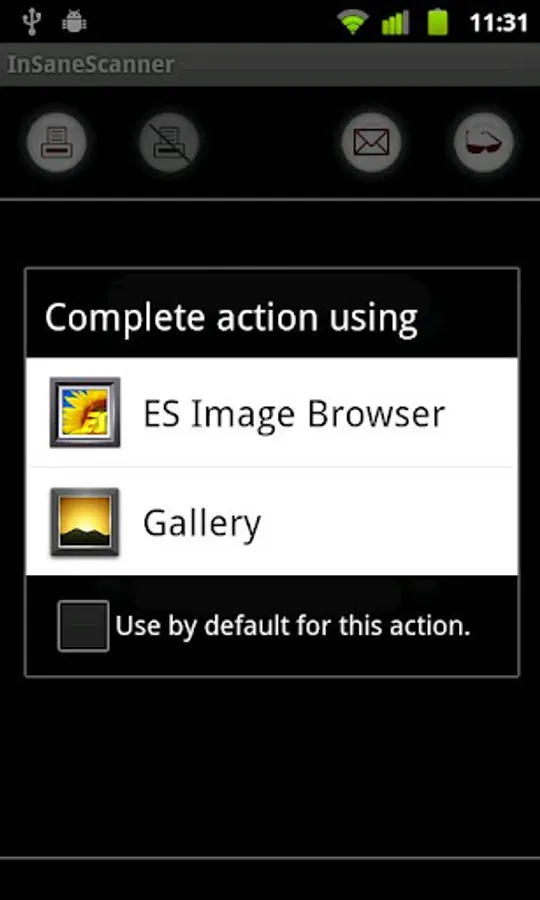Screen dimensions: 540x900
Task: Tap the USB status bar icon
Action: (31, 21)
